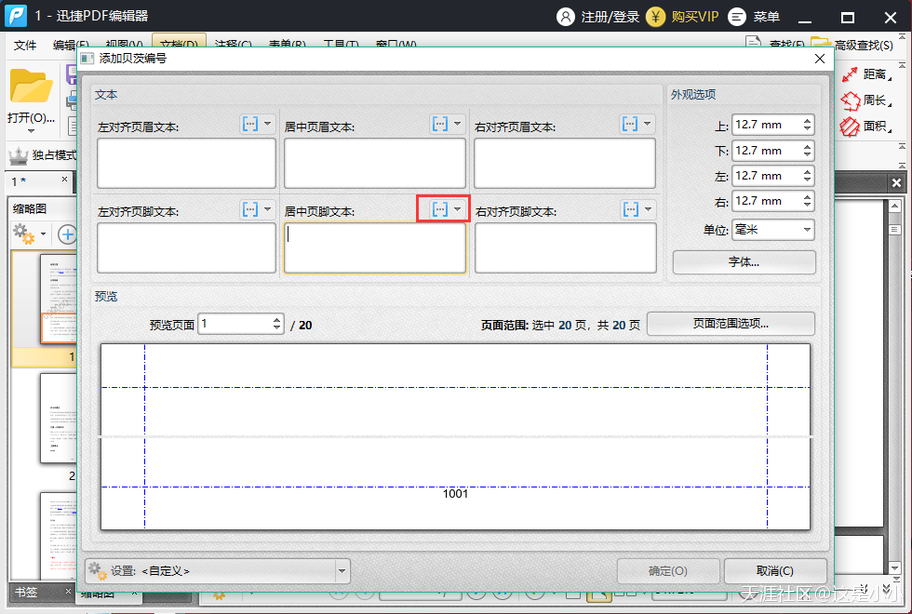Screen dimensions: 912x614
Task: Insert macro icon for left footer text
Action: pyautogui.click(x=250, y=209)
